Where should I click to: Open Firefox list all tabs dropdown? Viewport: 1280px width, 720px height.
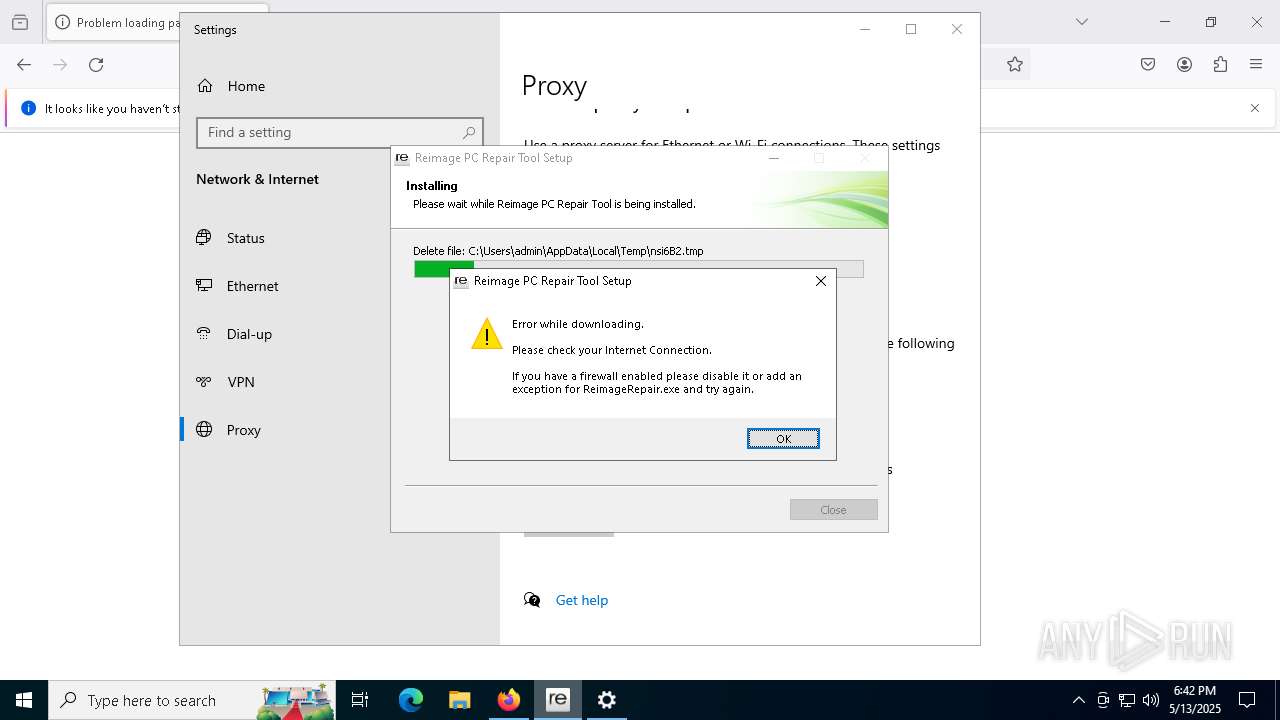[x=1082, y=22]
